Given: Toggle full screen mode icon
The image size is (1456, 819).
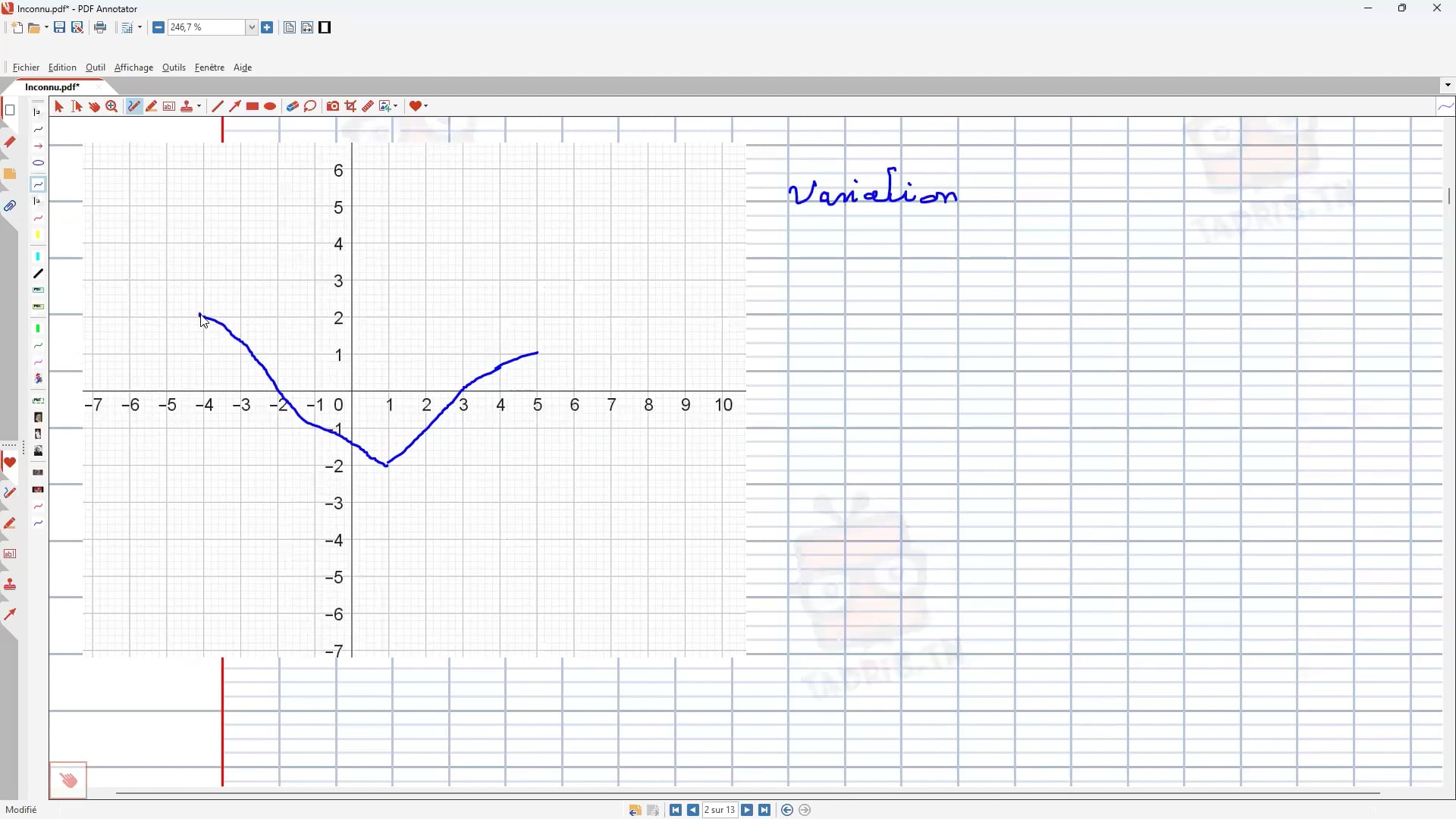Looking at the screenshot, I should pos(325,27).
